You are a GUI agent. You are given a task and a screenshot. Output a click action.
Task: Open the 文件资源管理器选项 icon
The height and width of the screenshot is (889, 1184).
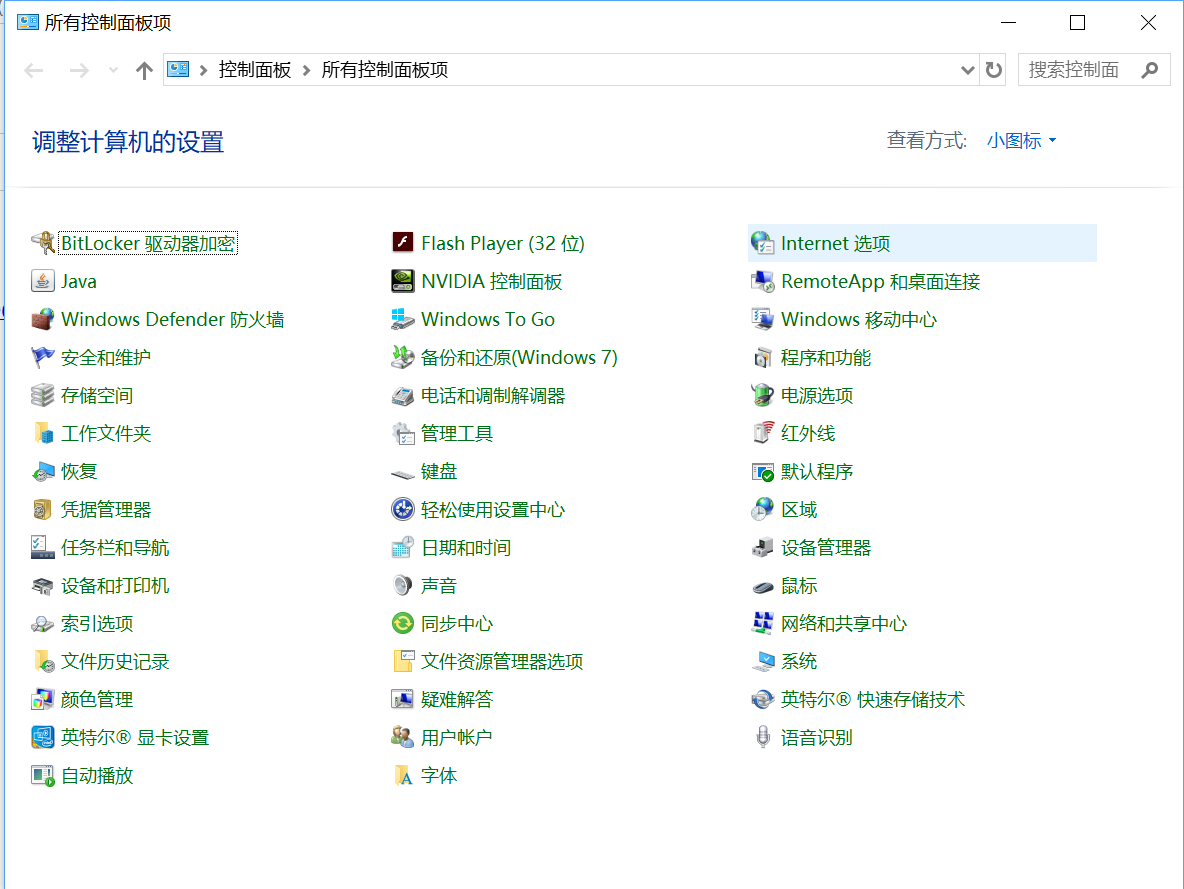coord(402,661)
